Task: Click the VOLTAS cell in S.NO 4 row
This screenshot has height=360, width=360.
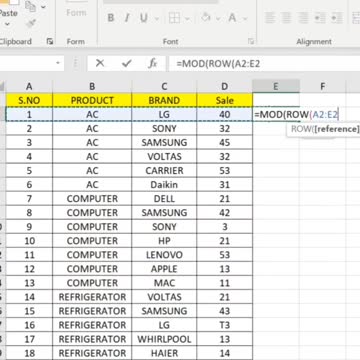Action: (164, 156)
